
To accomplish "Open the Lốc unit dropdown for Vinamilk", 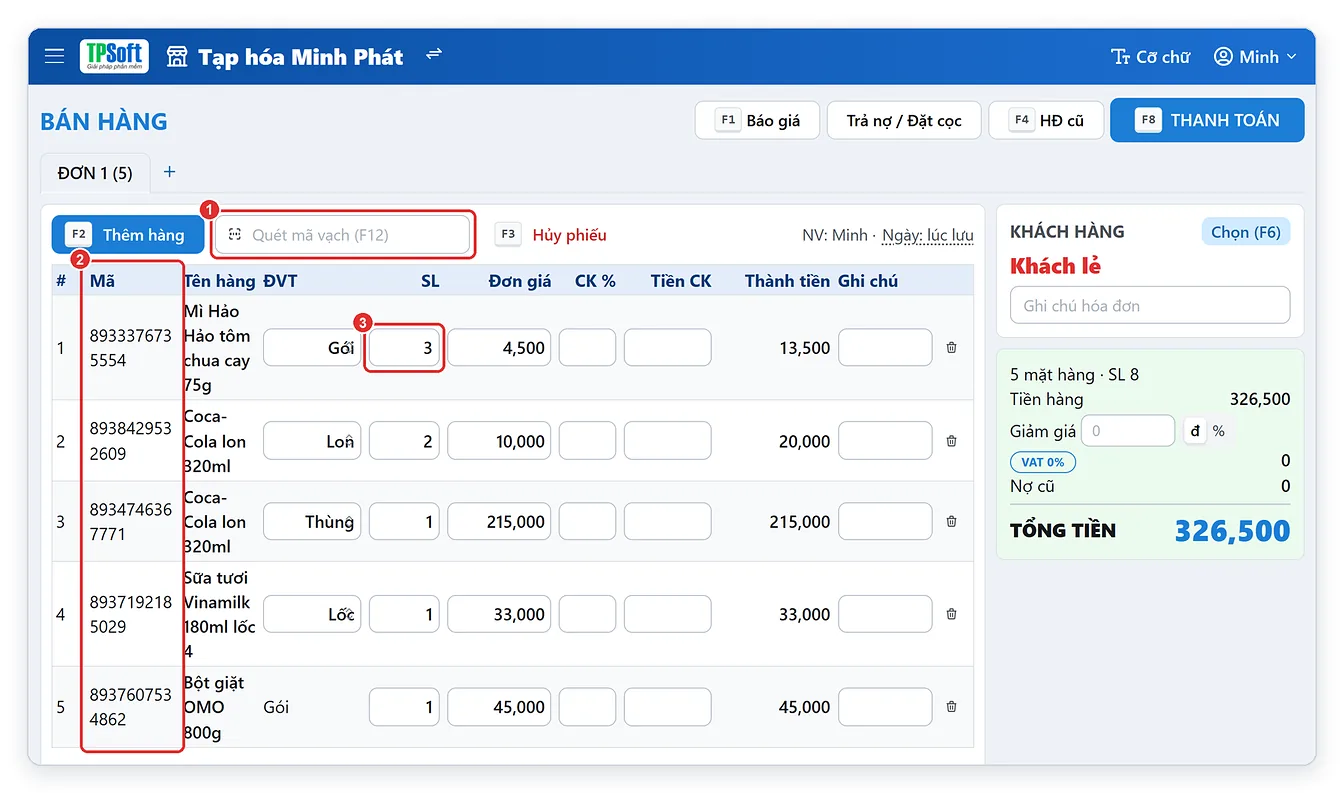I will (x=312, y=614).
